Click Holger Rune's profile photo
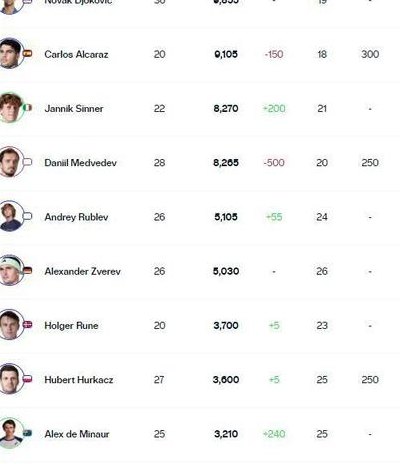The width and height of the screenshot is (400, 464). coord(11,325)
